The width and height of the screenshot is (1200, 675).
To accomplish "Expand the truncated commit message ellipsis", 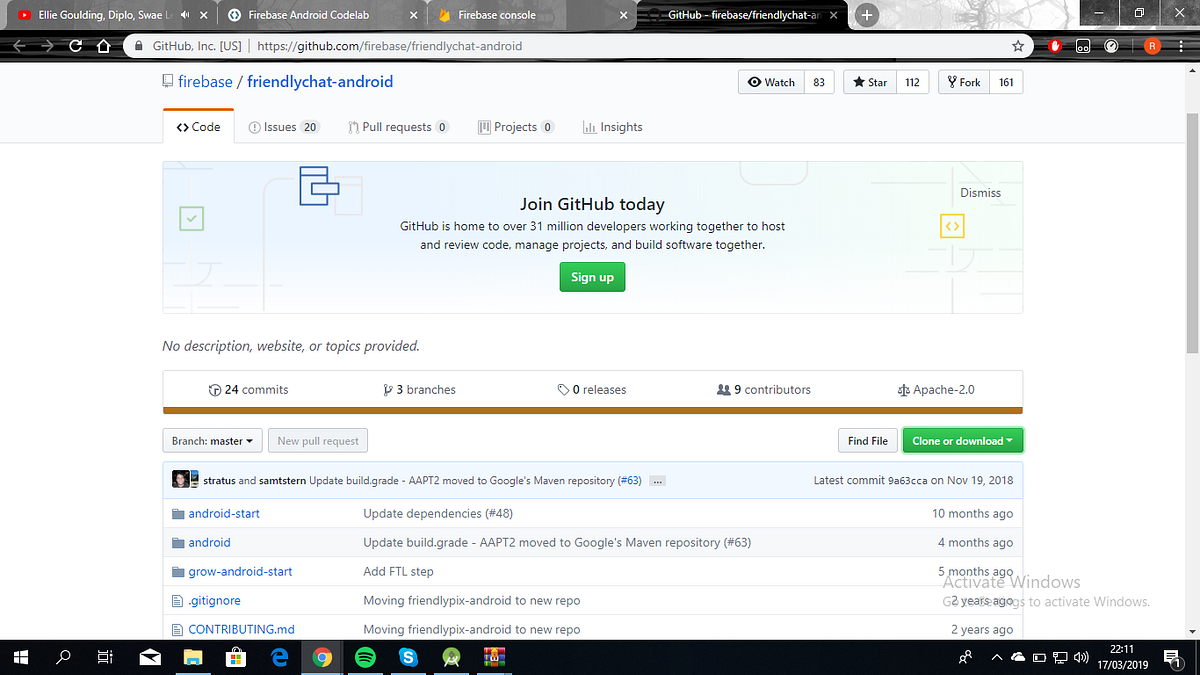I will [657, 480].
